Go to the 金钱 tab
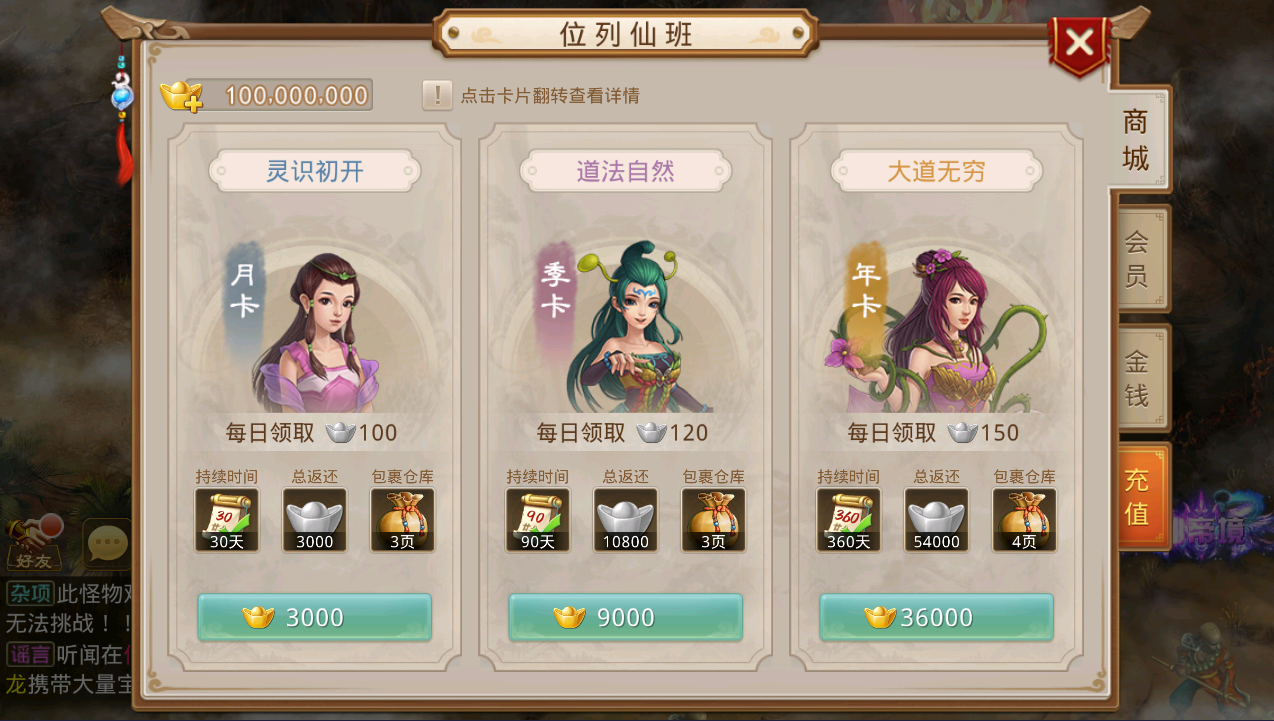The width and height of the screenshot is (1274, 721). 1140,378
